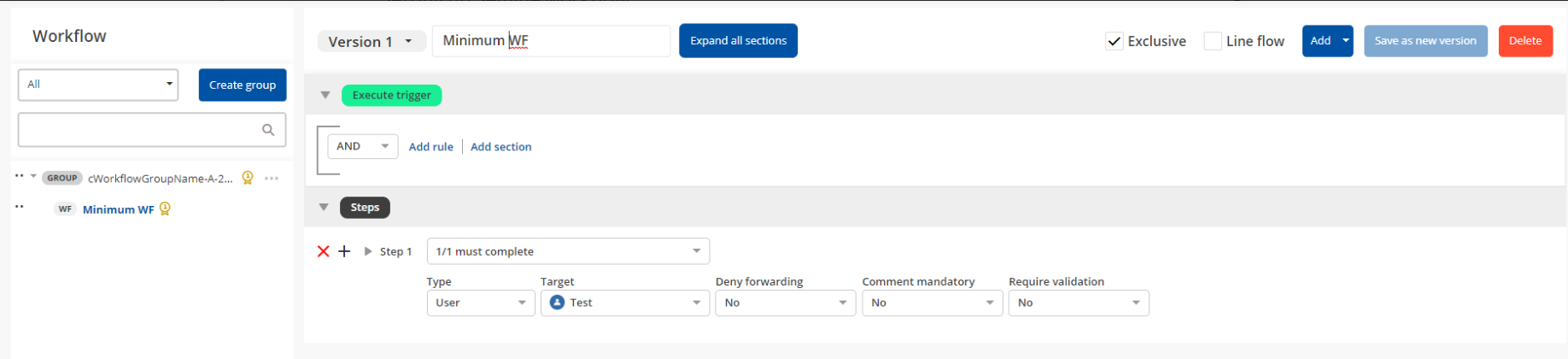Click the drag handle dots beside the GROUP row
This screenshot has height=359, width=1568.
point(19,176)
